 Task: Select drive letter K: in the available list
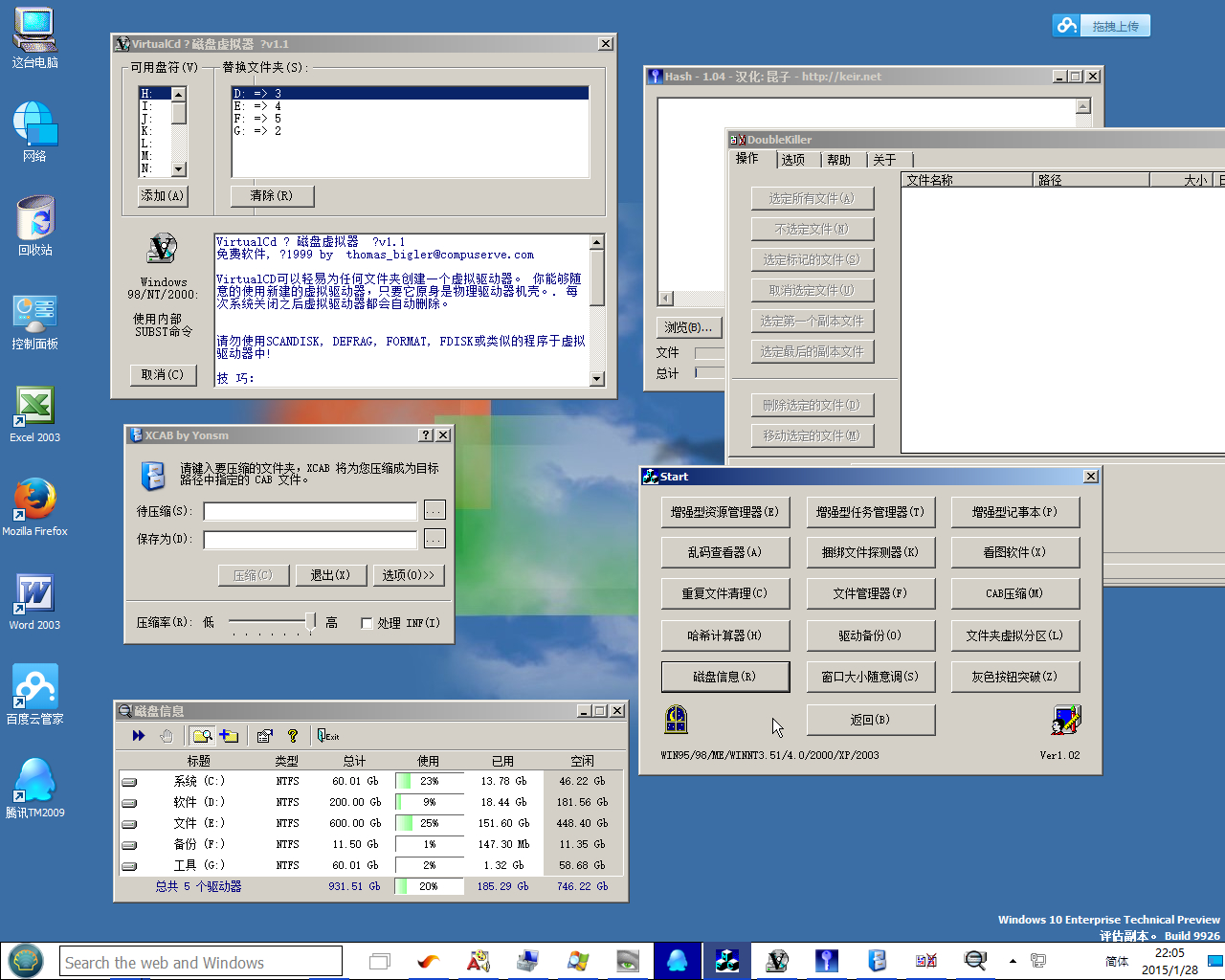155,131
